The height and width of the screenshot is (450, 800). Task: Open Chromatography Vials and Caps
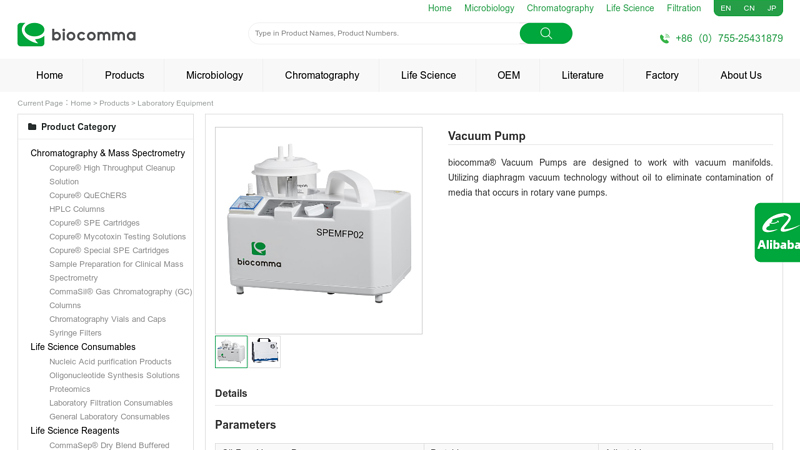pos(108,319)
